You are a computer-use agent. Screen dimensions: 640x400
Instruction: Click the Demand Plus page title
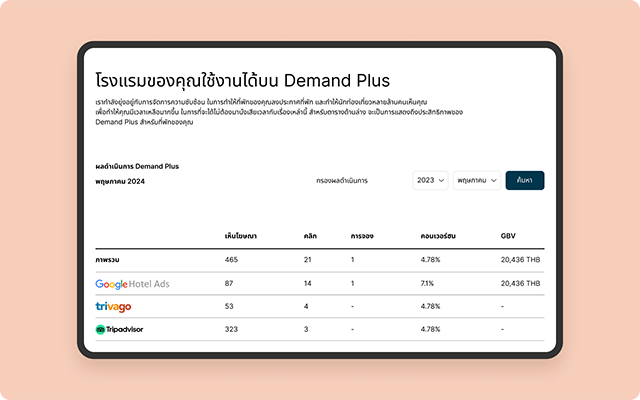(x=242, y=80)
